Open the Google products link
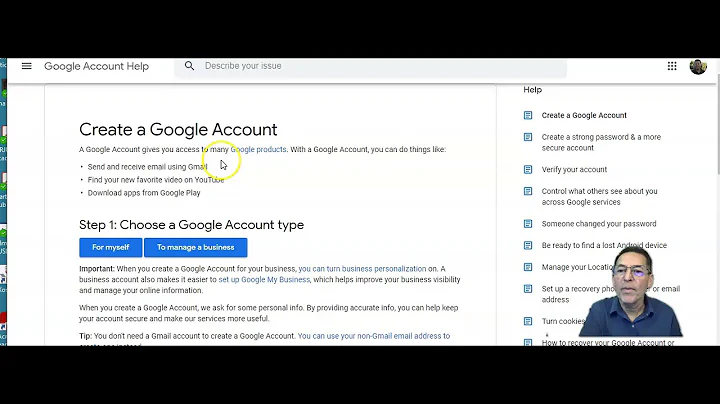Viewport: 720px width, 404px height. pyautogui.click(x=259, y=149)
